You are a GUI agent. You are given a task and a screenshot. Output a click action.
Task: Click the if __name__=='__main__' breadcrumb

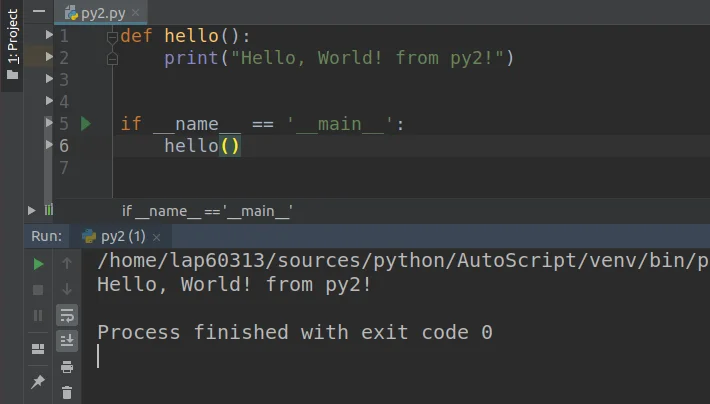pos(206,211)
